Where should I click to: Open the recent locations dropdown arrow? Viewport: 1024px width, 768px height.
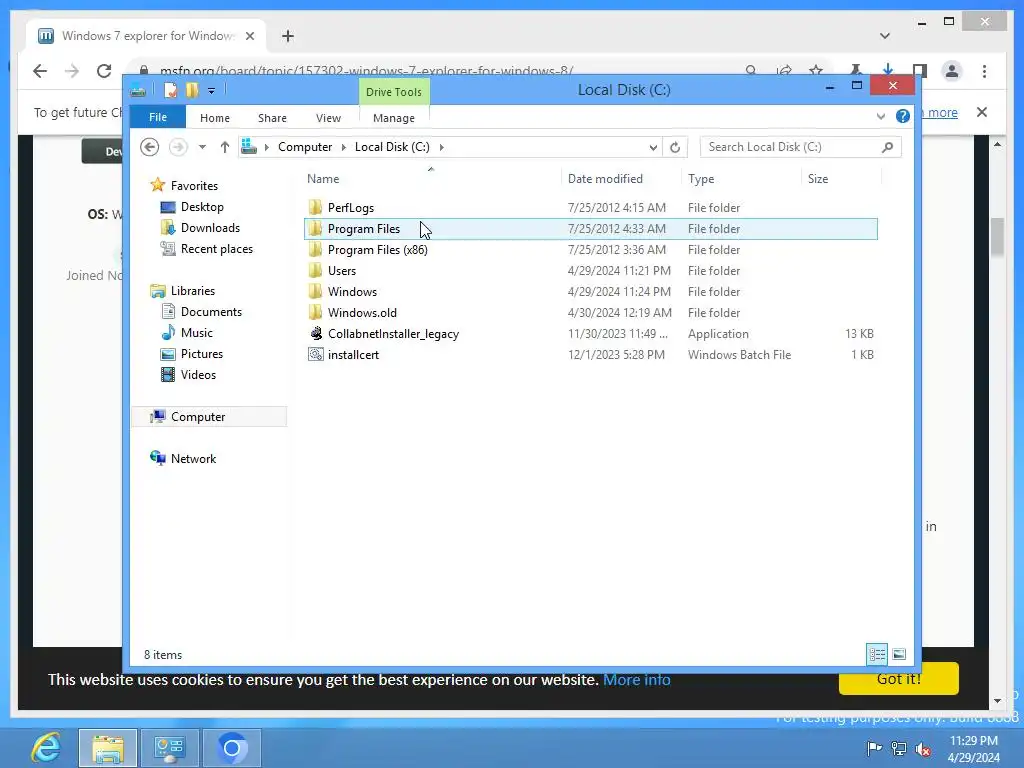(x=202, y=147)
